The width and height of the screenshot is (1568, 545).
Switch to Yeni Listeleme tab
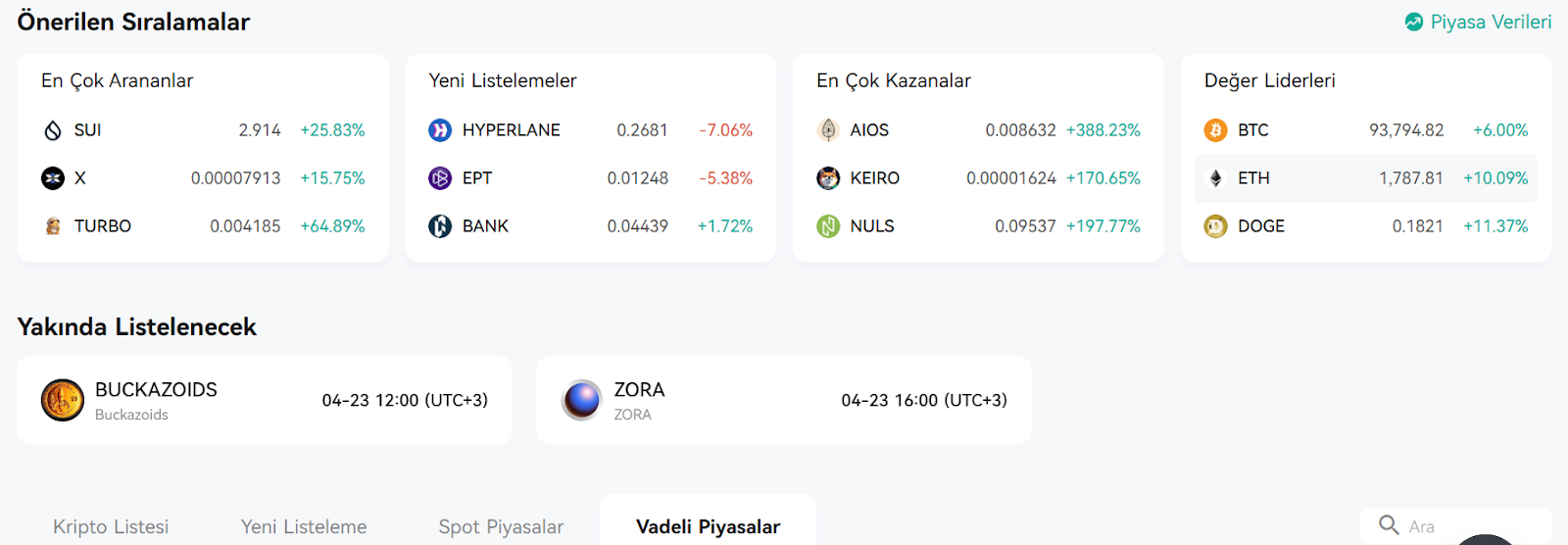pos(304,526)
